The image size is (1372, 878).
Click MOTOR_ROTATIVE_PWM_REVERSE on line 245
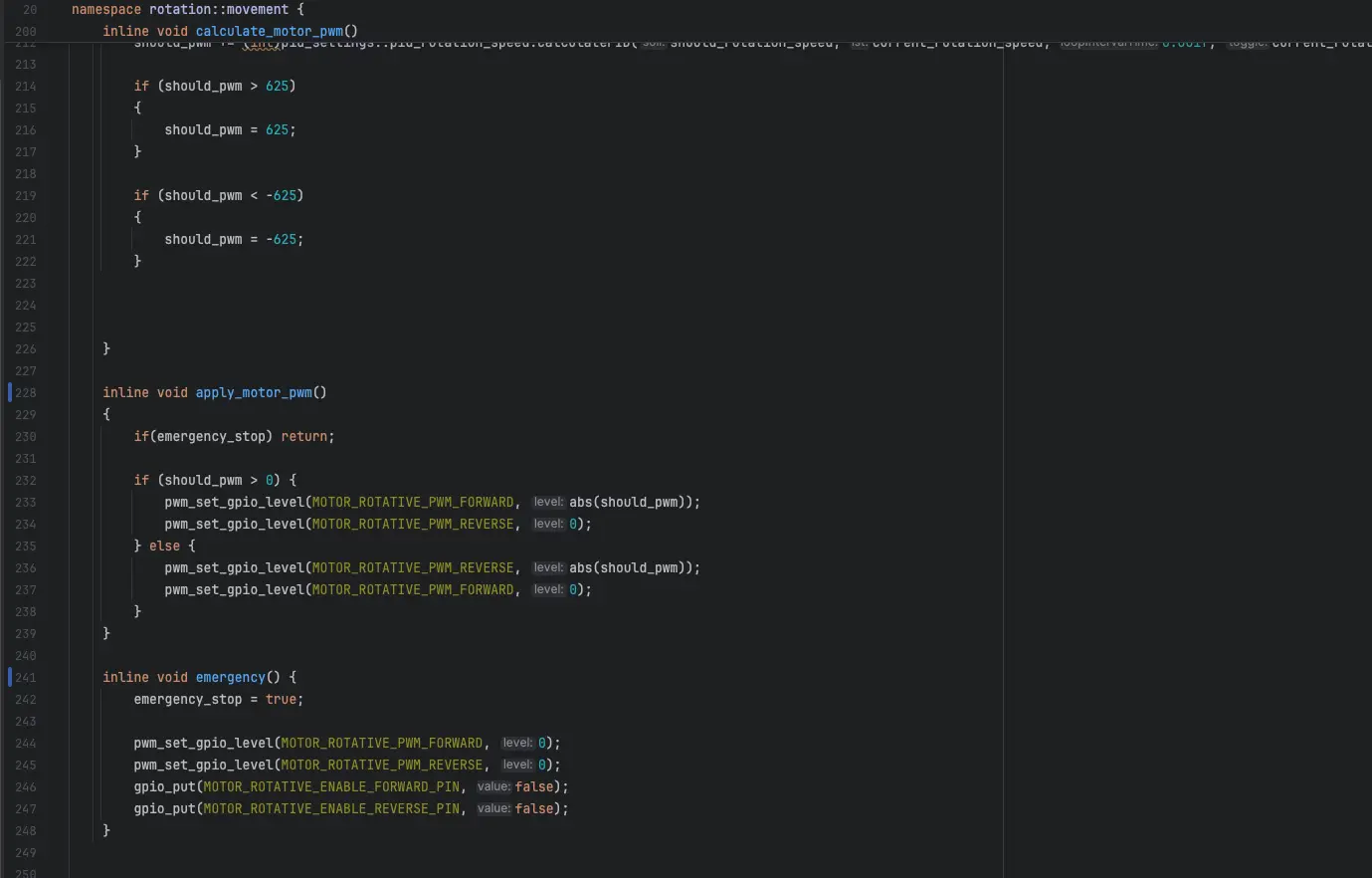(x=382, y=766)
